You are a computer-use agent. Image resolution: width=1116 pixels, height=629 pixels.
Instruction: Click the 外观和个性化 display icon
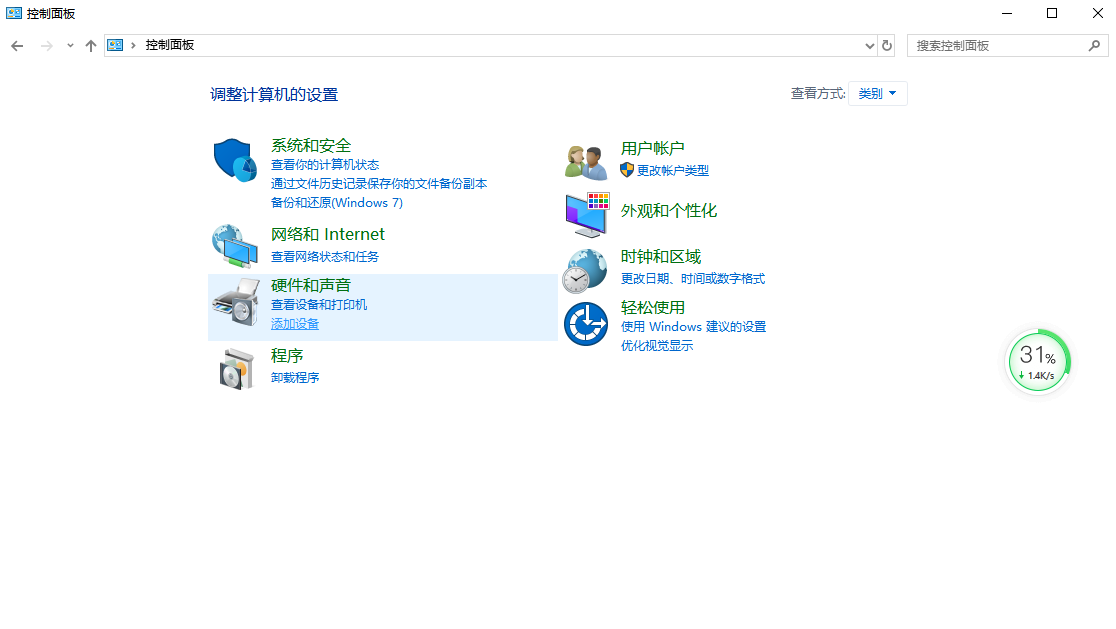point(585,213)
